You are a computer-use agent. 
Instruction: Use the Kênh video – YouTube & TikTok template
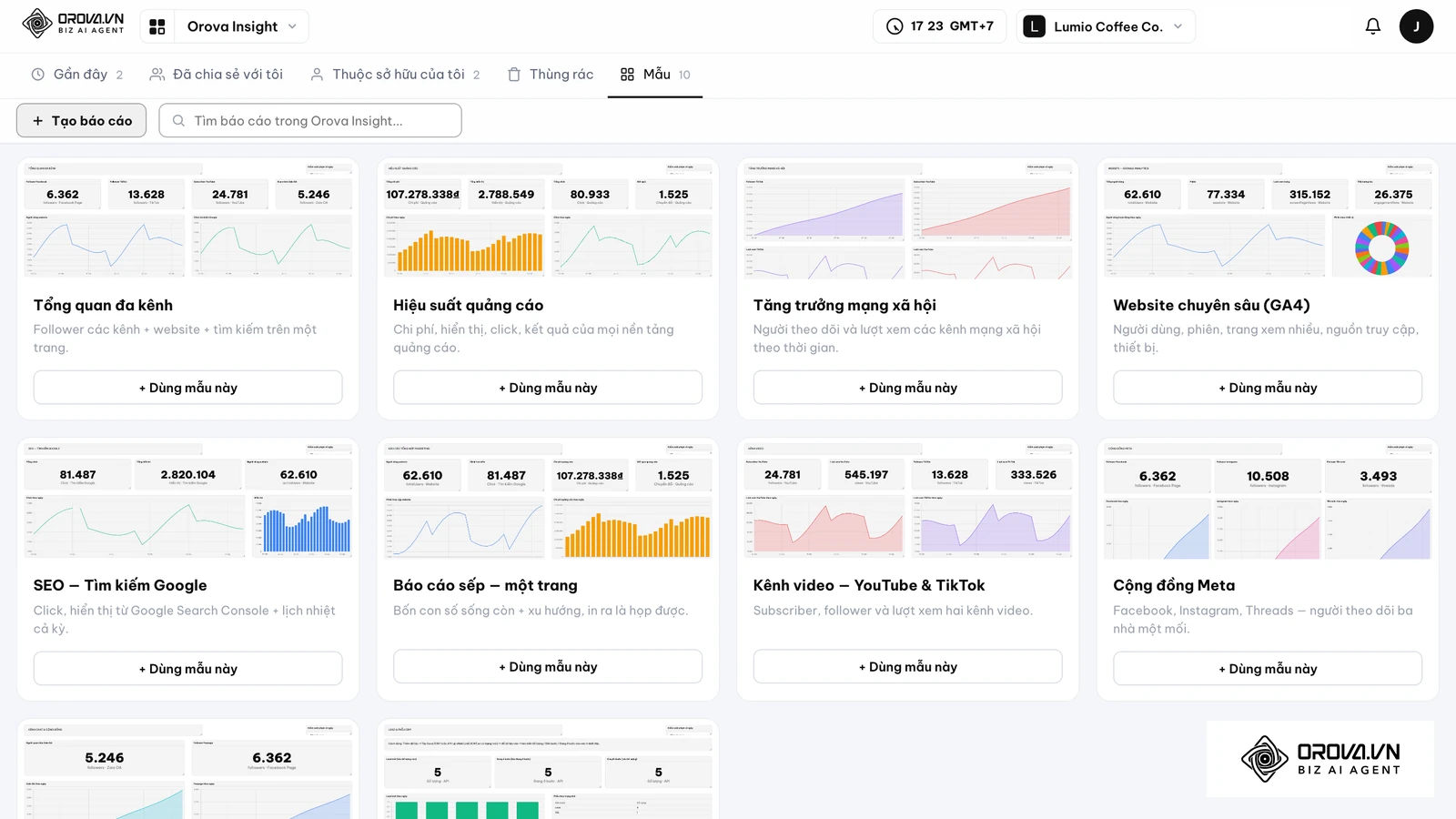(908, 666)
